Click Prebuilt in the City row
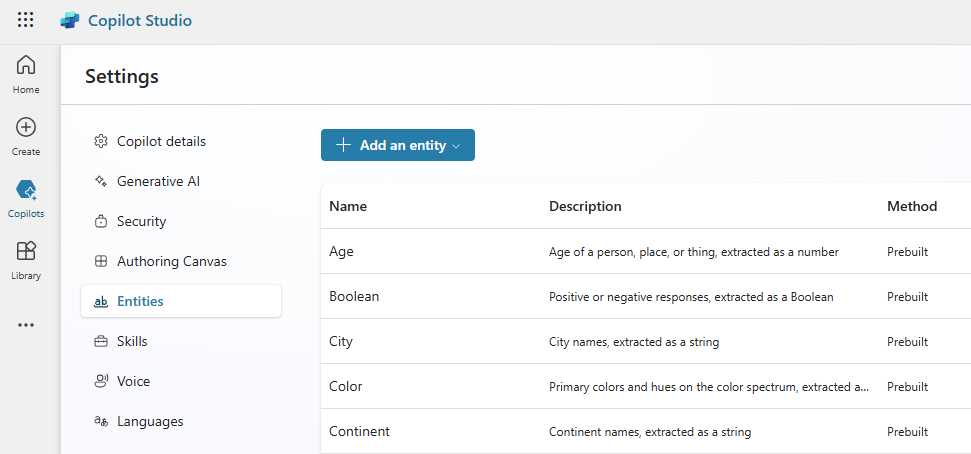Image resolution: width=971 pixels, height=454 pixels. click(907, 342)
